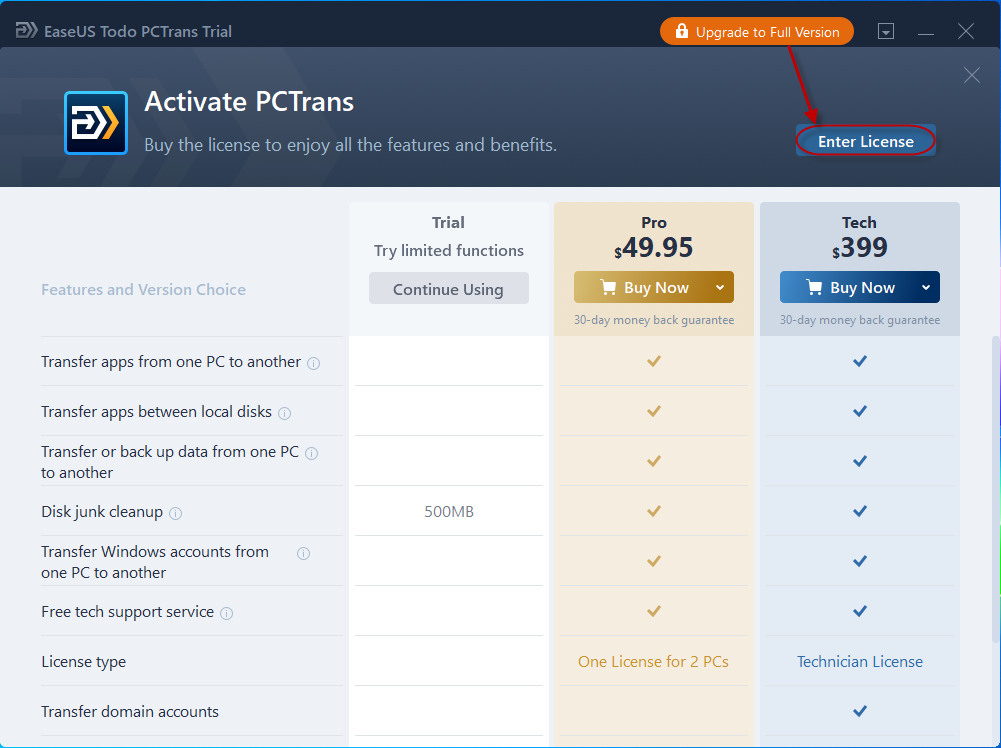
Task: Open the title bar dropdown menu icon
Action: point(885,32)
